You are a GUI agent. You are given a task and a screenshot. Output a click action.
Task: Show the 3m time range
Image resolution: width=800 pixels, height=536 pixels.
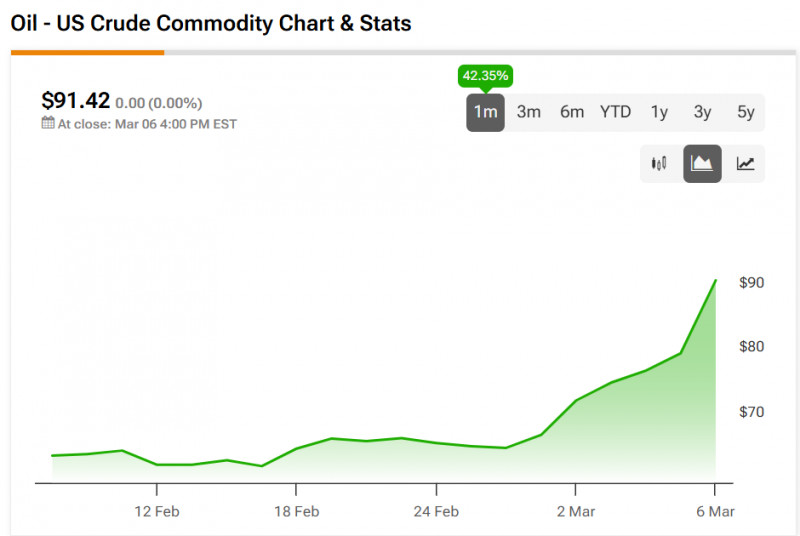tap(528, 112)
